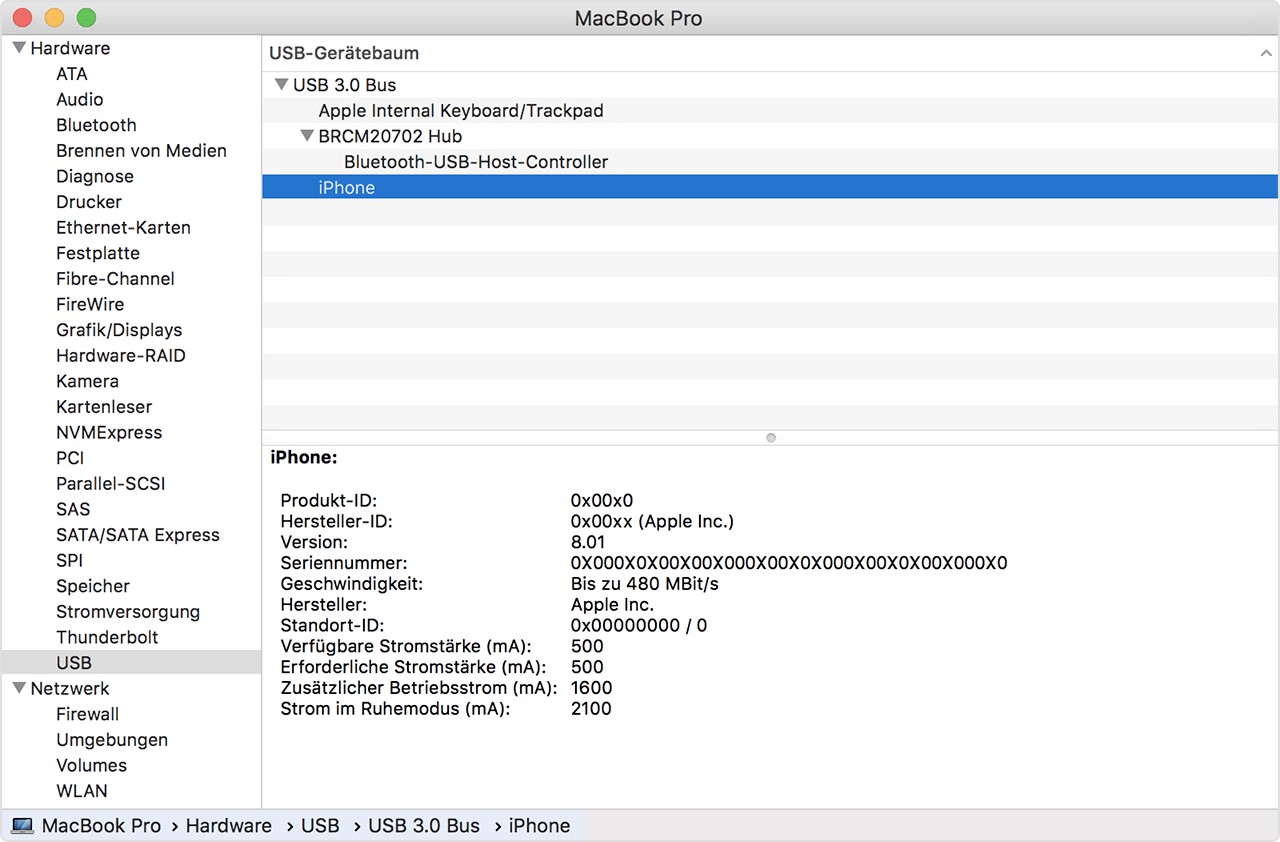Click Strom im Ruhemodus value 2100
Image resolution: width=1280 pixels, height=842 pixels.
coord(591,709)
